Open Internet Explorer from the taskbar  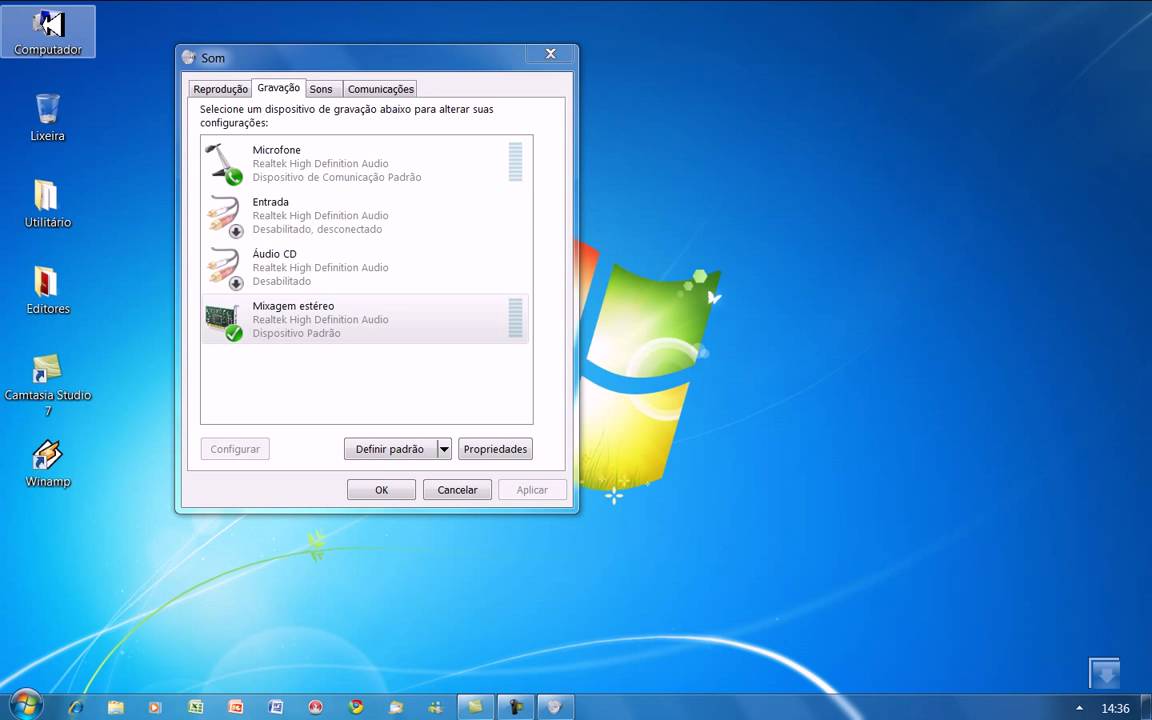tap(76, 707)
